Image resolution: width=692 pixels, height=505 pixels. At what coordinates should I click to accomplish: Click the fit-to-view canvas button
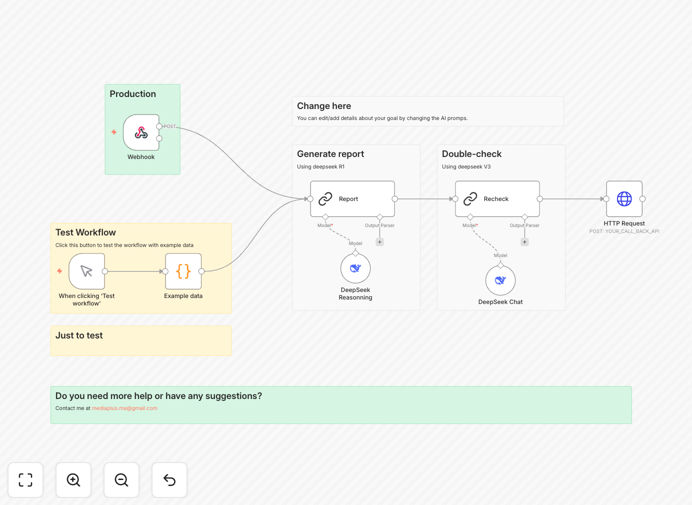click(26, 480)
